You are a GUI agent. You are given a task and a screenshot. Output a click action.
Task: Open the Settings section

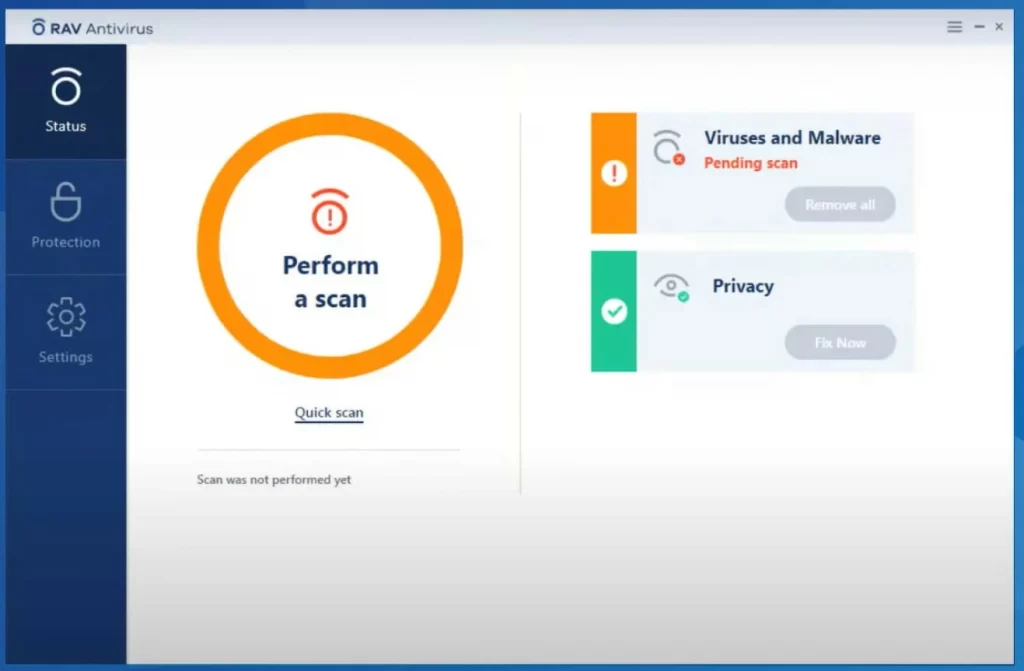[65, 332]
